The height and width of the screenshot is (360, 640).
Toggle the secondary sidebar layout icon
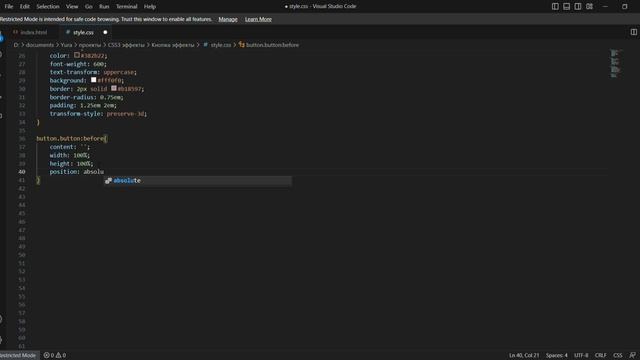pos(578,7)
